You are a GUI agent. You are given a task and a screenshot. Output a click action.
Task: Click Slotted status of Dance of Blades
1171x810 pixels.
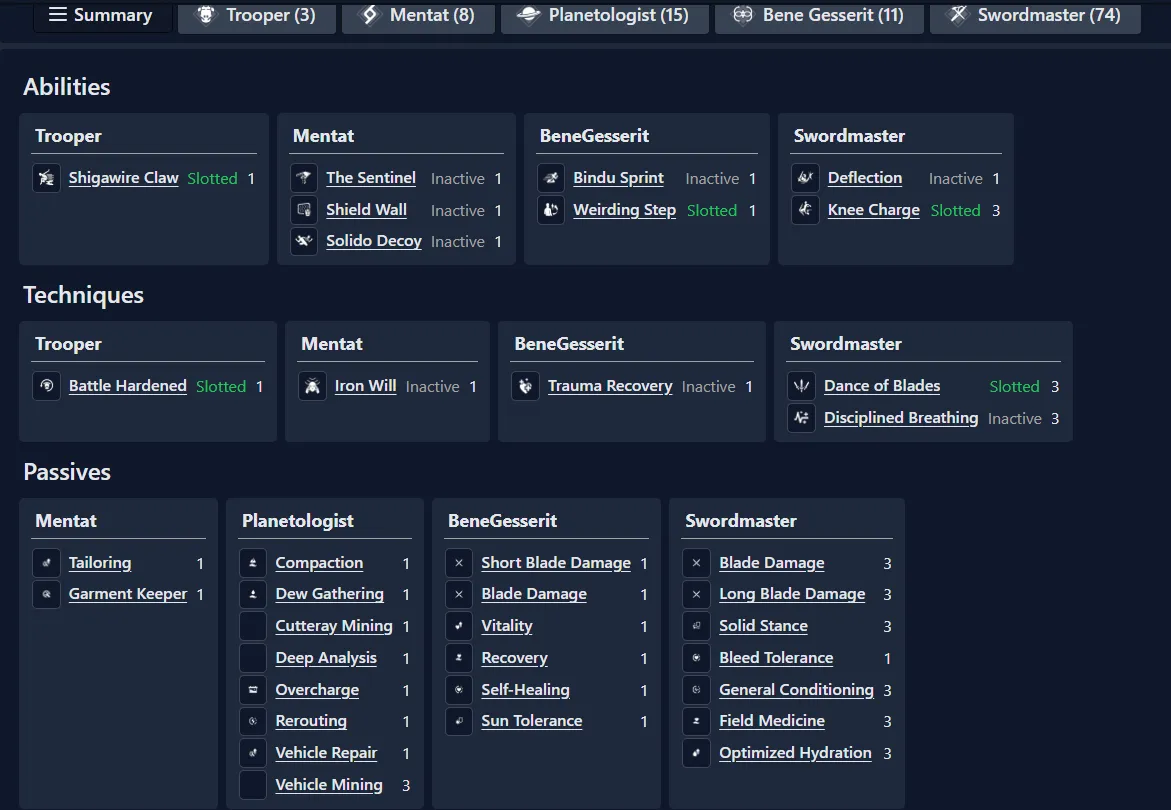[x=1015, y=387]
